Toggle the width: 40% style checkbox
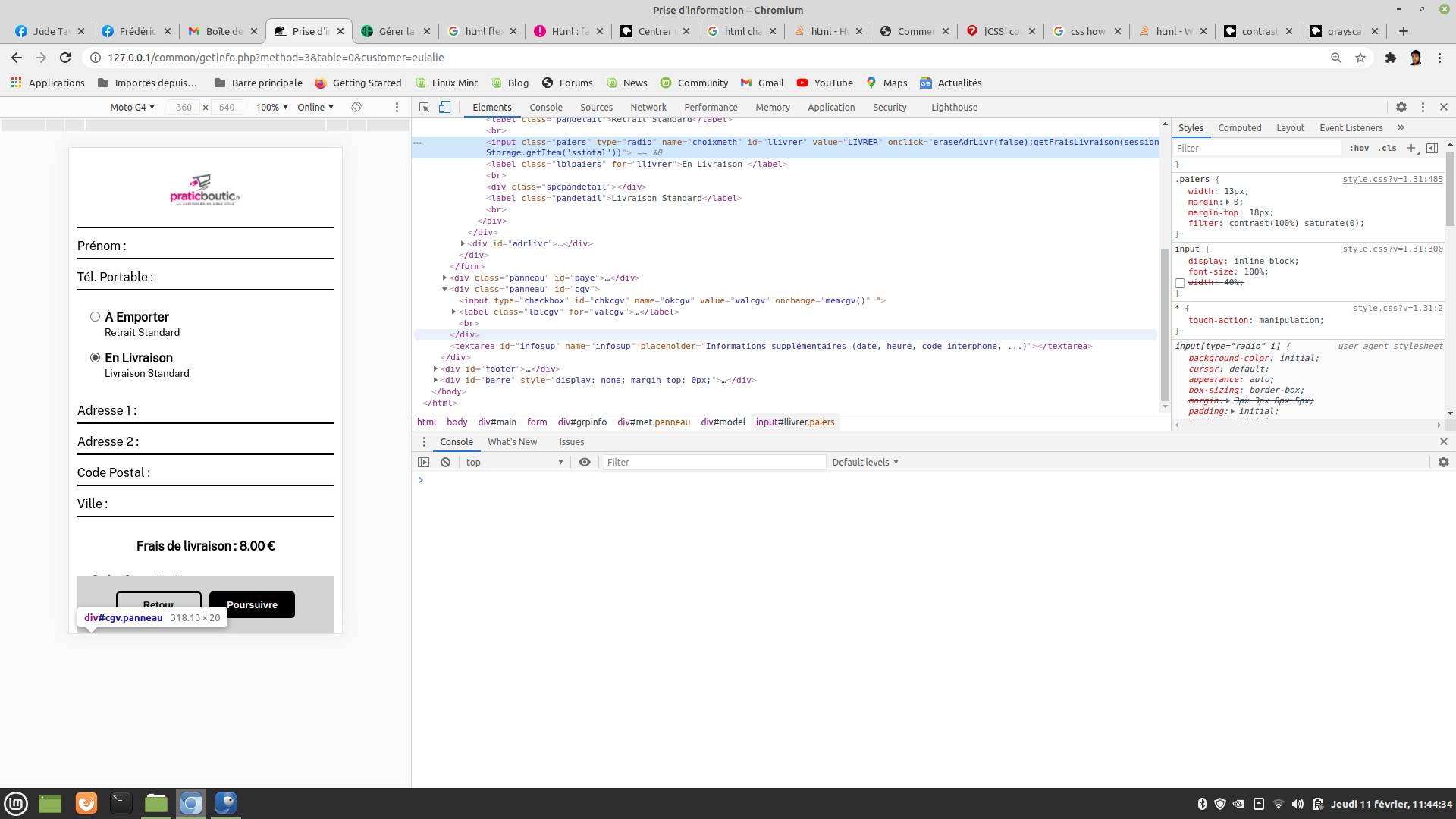 click(x=1180, y=283)
